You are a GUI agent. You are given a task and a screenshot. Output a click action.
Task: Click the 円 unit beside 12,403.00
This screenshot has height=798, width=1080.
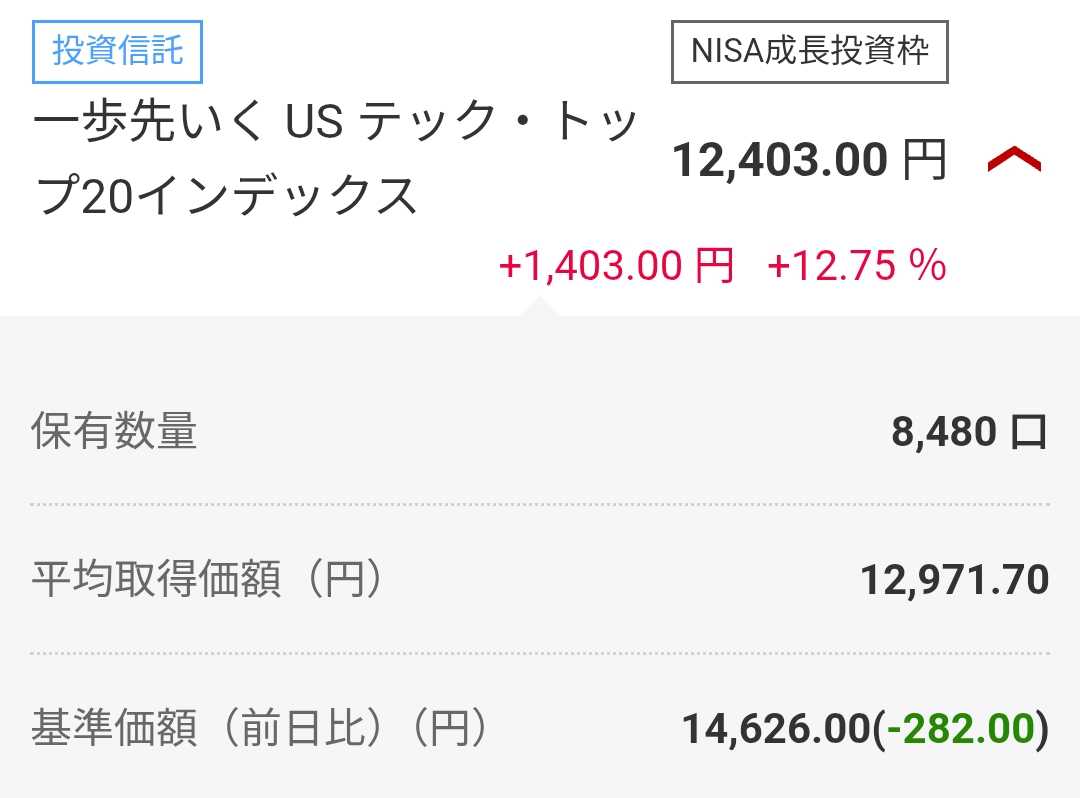click(x=924, y=160)
